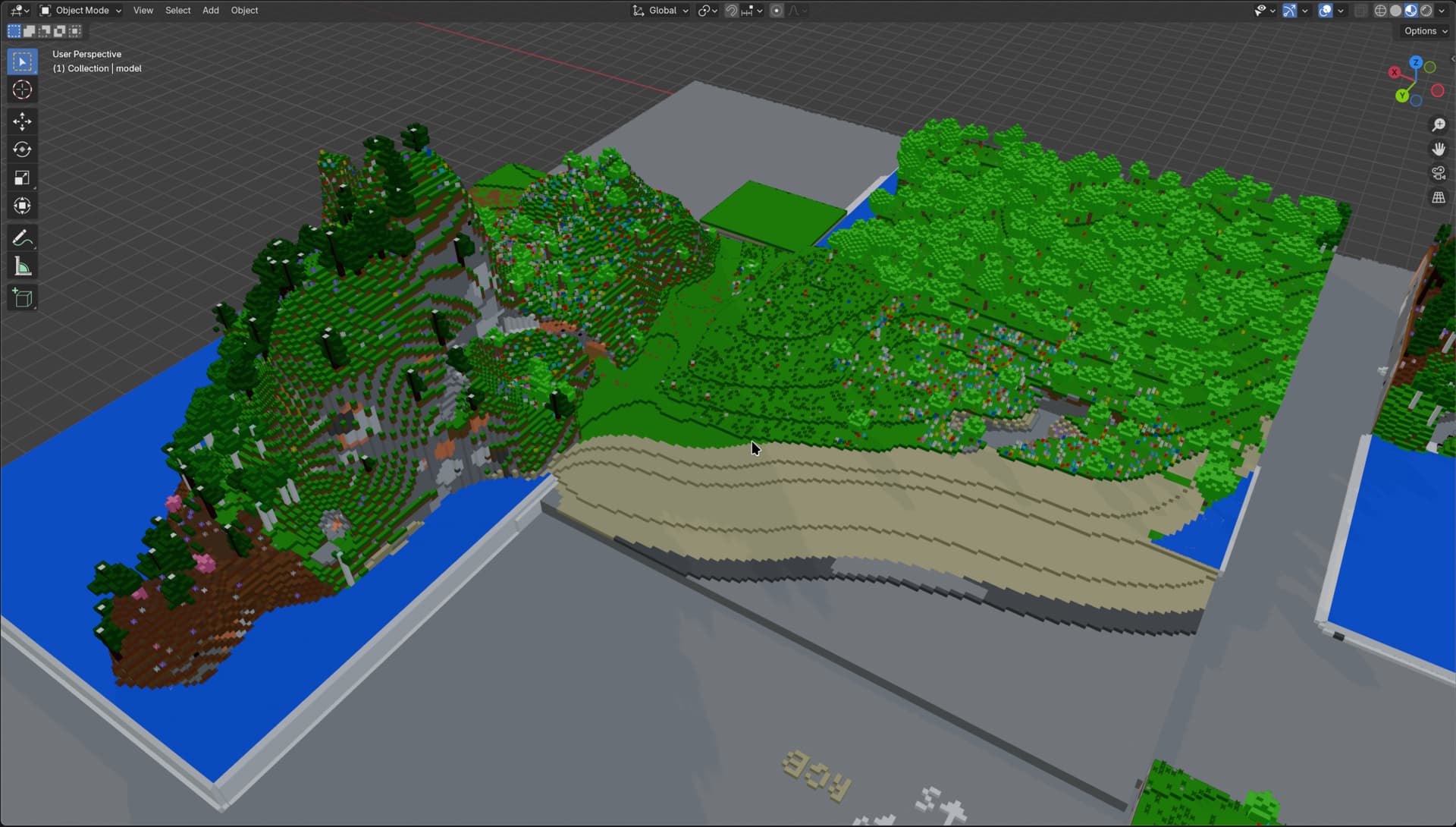Open the Add menu
The width and height of the screenshot is (1456, 827).
[x=210, y=11]
